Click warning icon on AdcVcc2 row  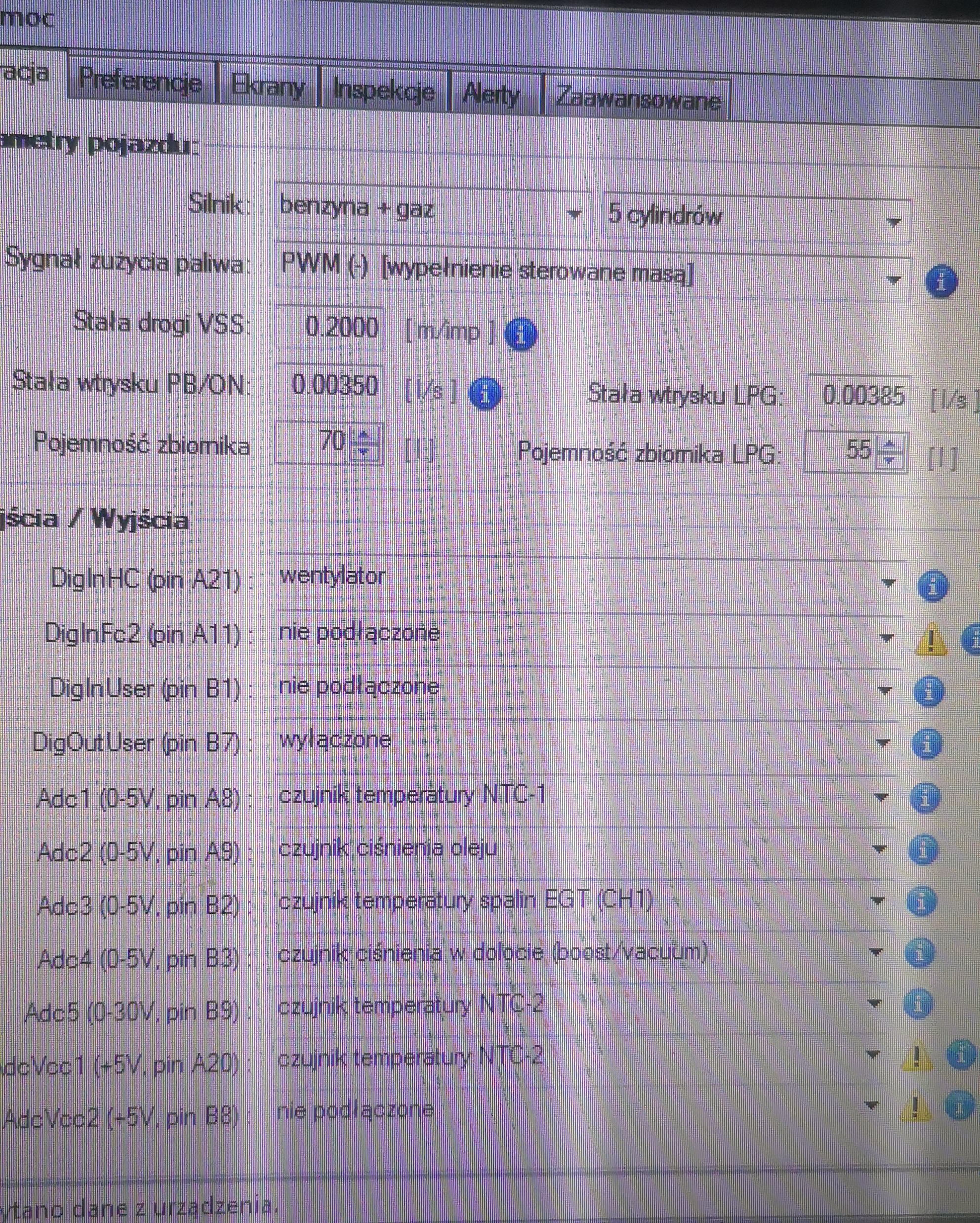pyautogui.click(x=914, y=1107)
